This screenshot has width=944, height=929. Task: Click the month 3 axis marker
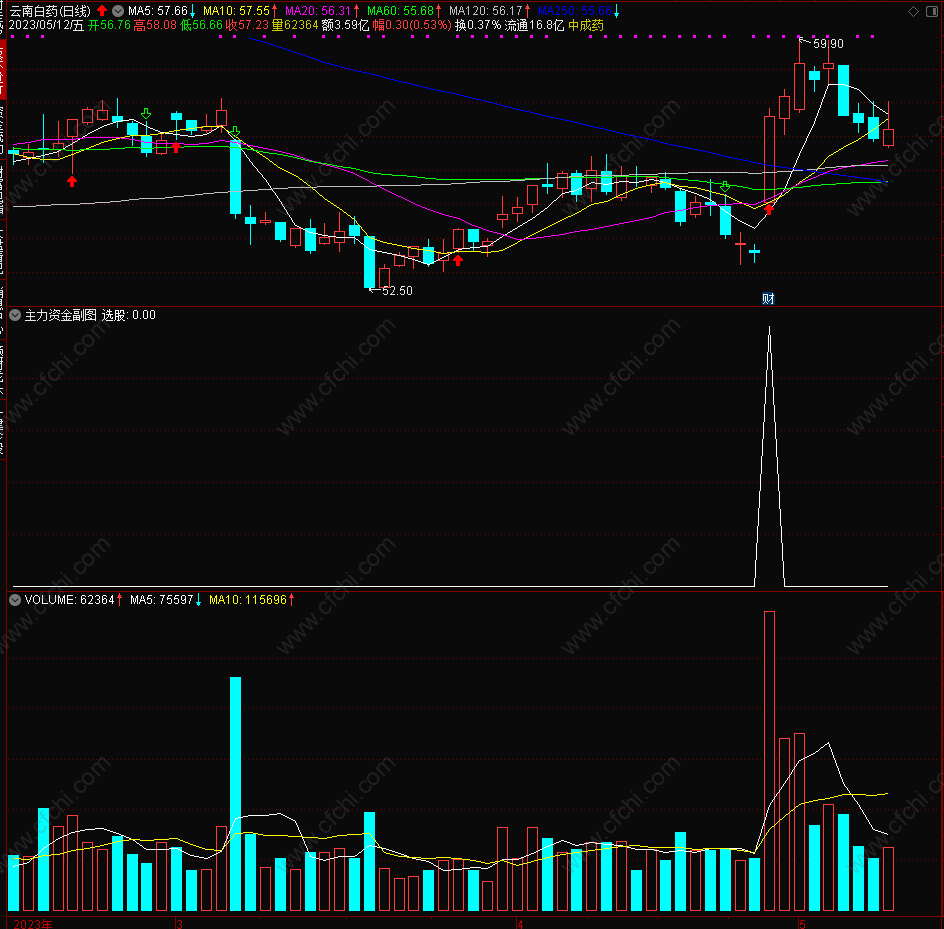tap(179, 924)
